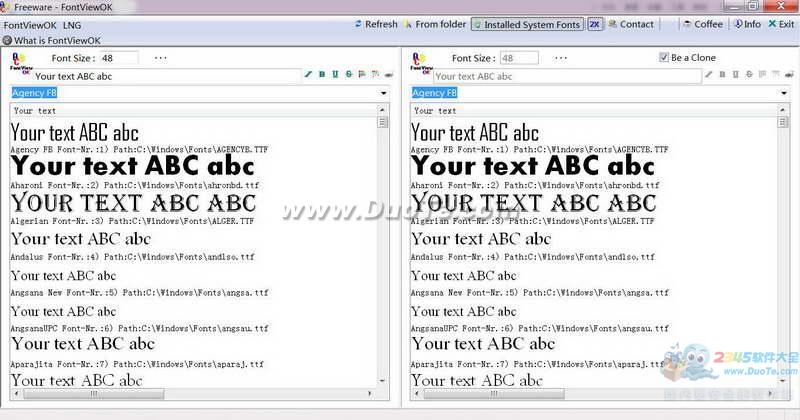Click the print icon in right clone pane

pyautogui.click(x=789, y=75)
